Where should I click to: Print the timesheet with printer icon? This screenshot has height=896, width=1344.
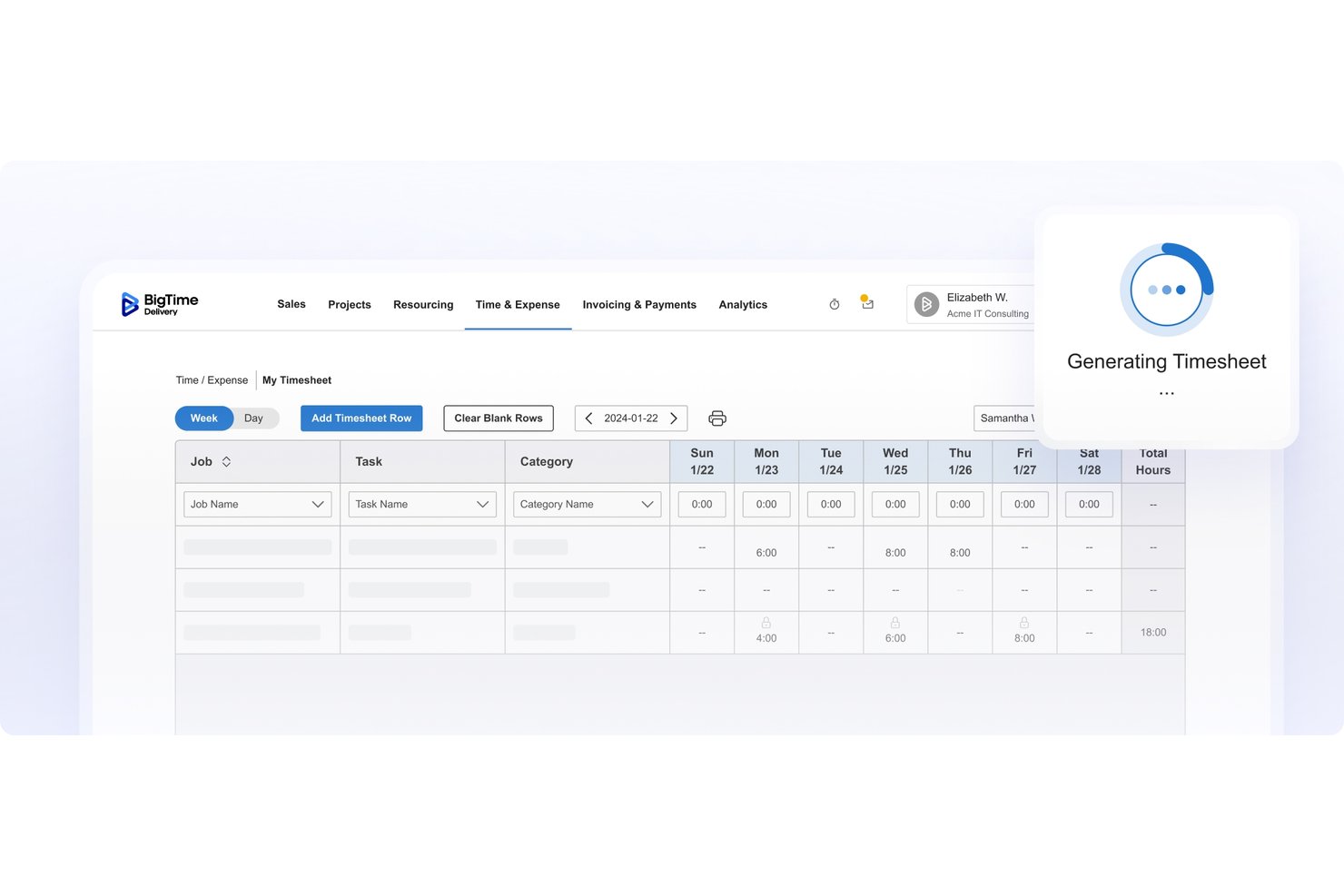point(717,418)
